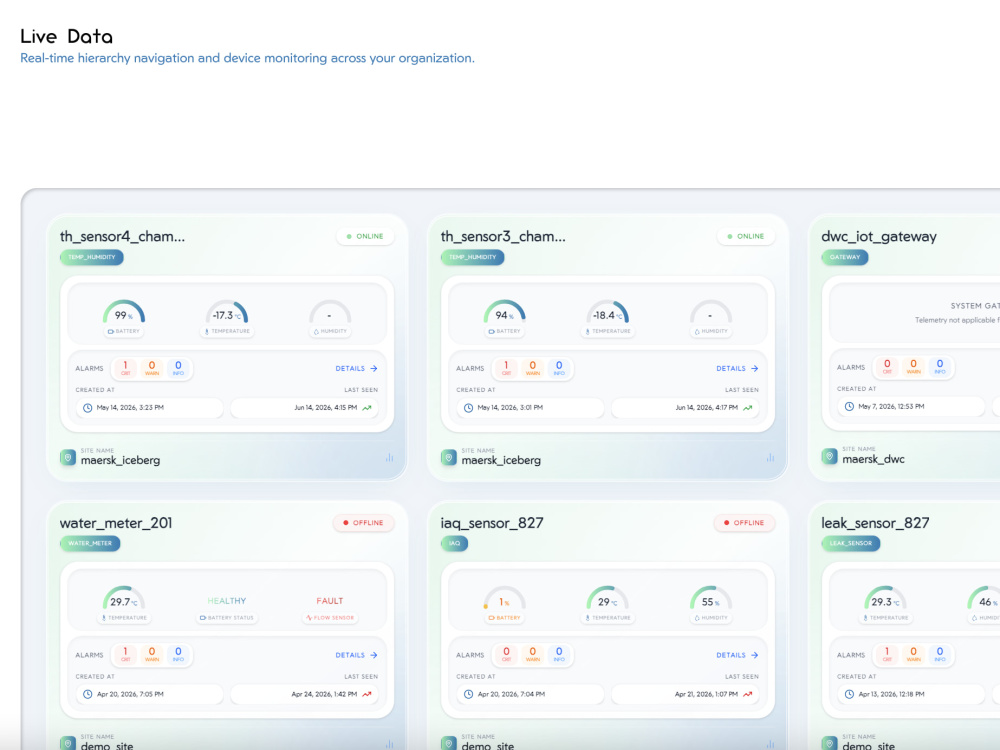Open Details for th_sensor3_cham card

(737, 369)
